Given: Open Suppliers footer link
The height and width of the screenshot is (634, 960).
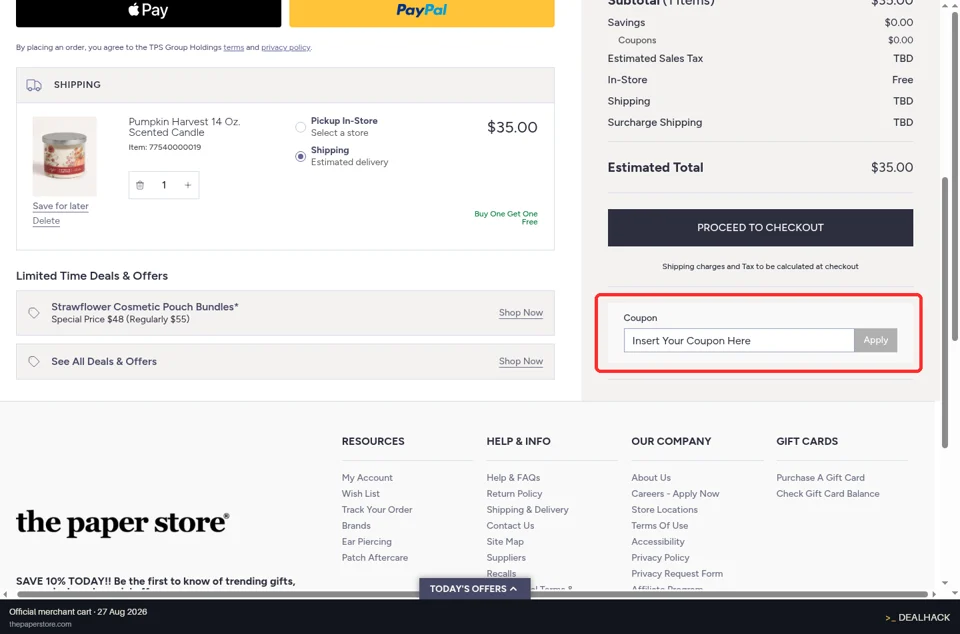Looking at the screenshot, I should [x=506, y=558].
